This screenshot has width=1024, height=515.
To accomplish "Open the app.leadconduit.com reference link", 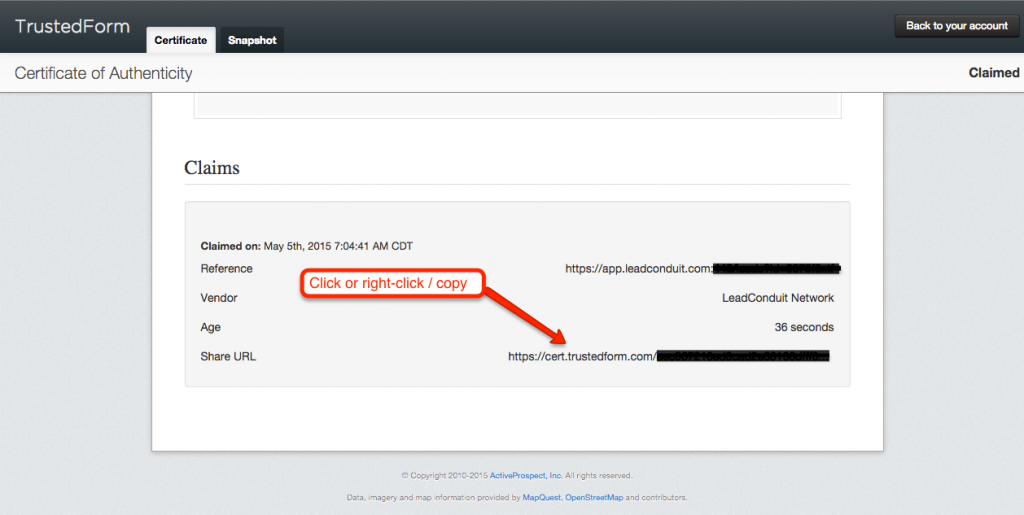I will [x=703, y=268].
